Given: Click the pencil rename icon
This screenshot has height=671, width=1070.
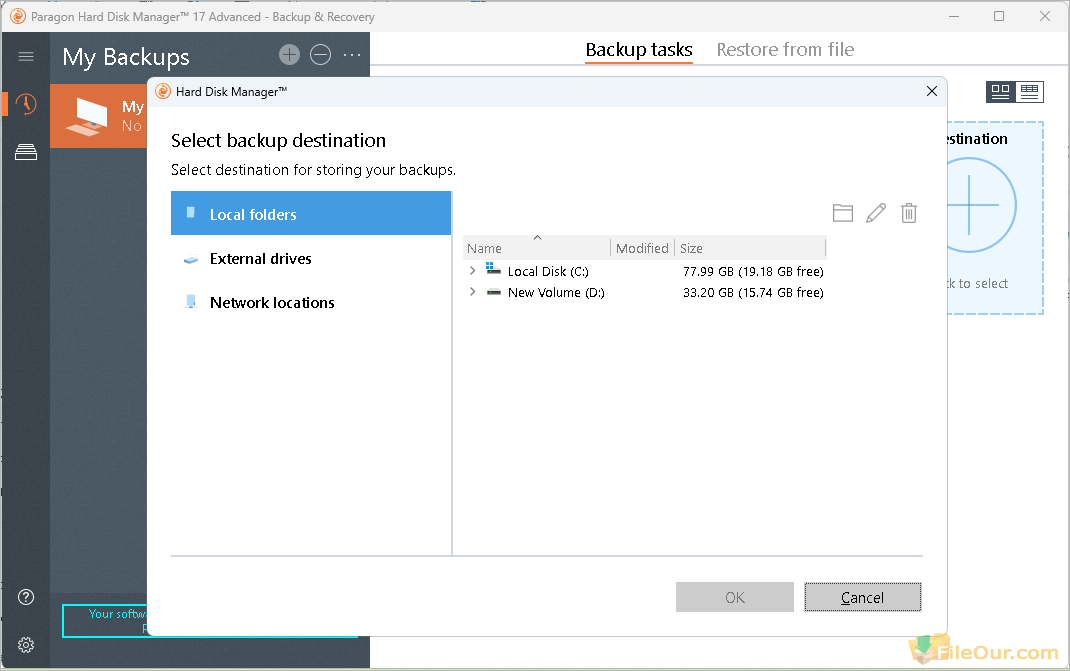Looking at the screenshot, I should 876,213.
